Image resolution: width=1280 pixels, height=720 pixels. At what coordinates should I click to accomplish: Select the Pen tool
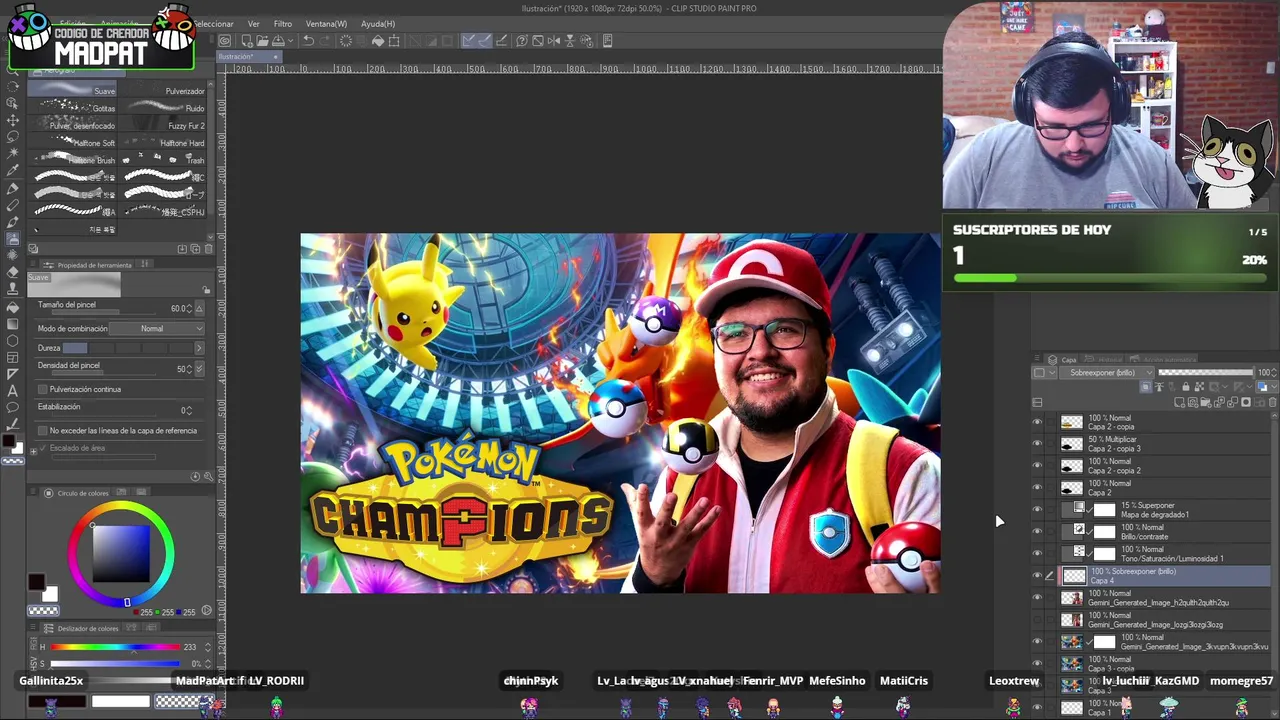(x=13, y=188)
